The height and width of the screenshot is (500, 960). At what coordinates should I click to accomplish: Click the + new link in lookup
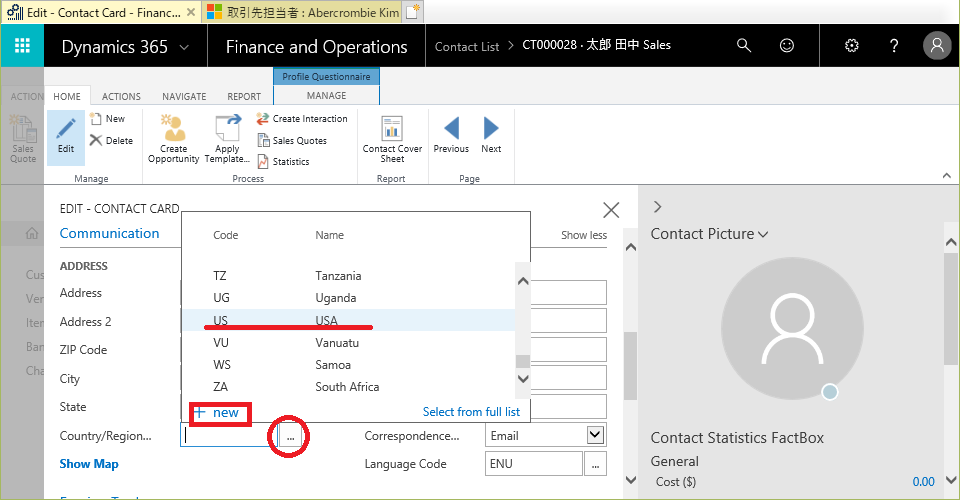pos(217,412)
